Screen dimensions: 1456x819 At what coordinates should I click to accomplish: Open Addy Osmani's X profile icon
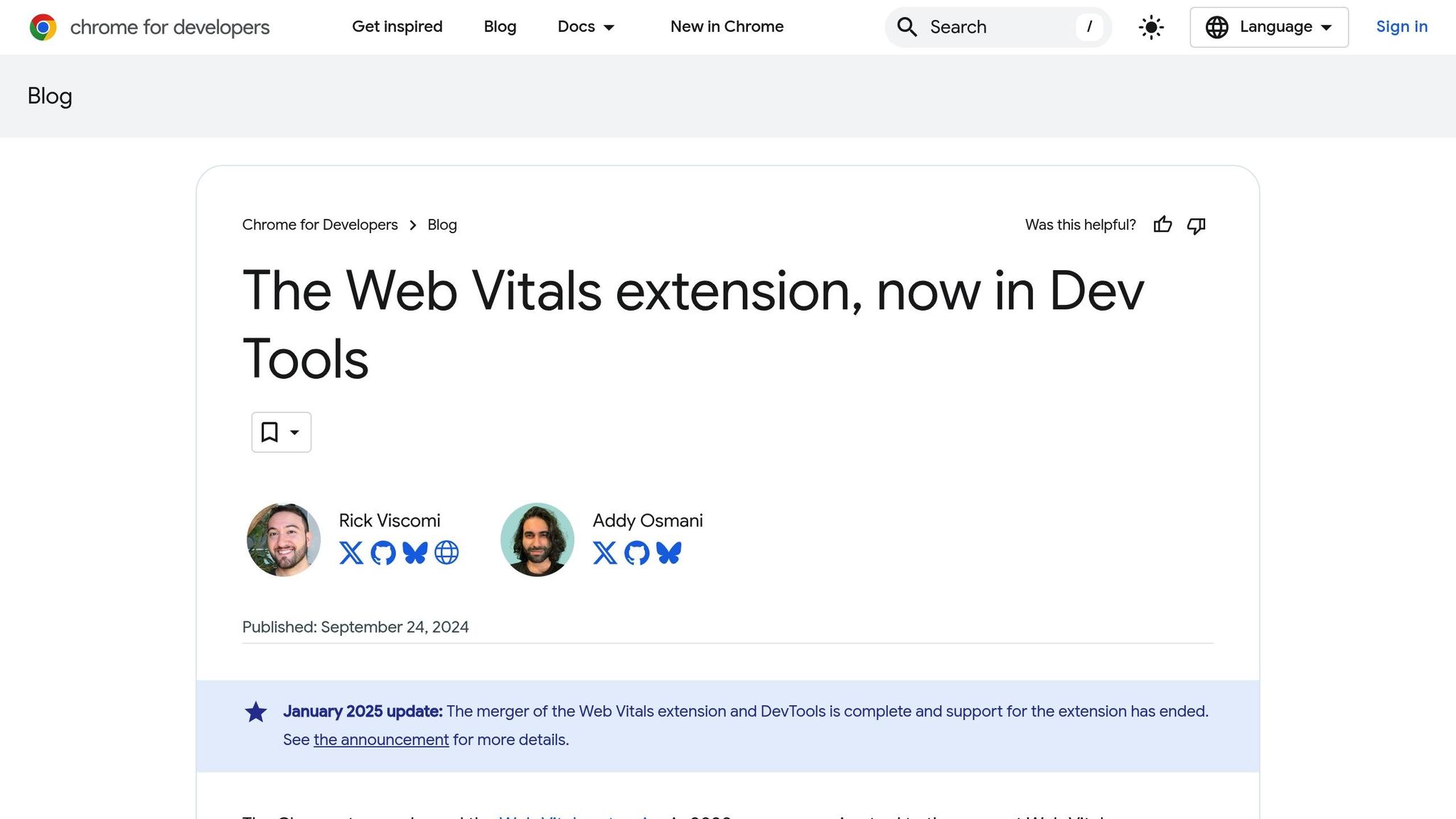(605, 552)
